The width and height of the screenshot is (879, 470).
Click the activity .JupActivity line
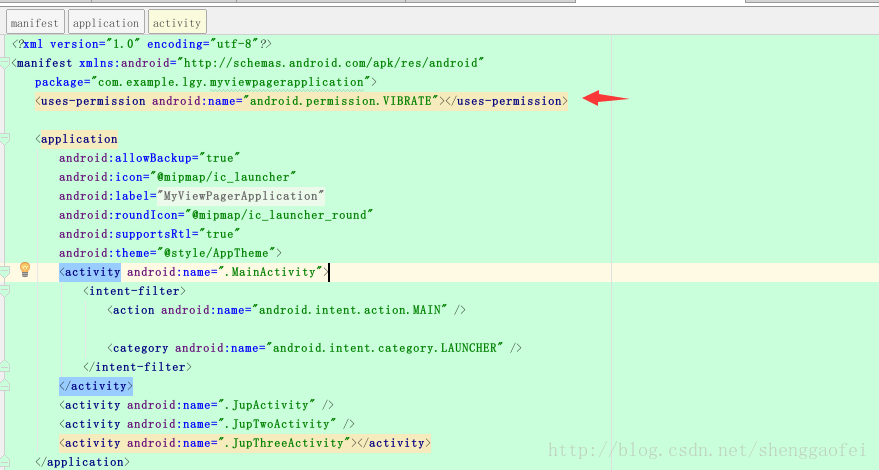click(196, 405)
